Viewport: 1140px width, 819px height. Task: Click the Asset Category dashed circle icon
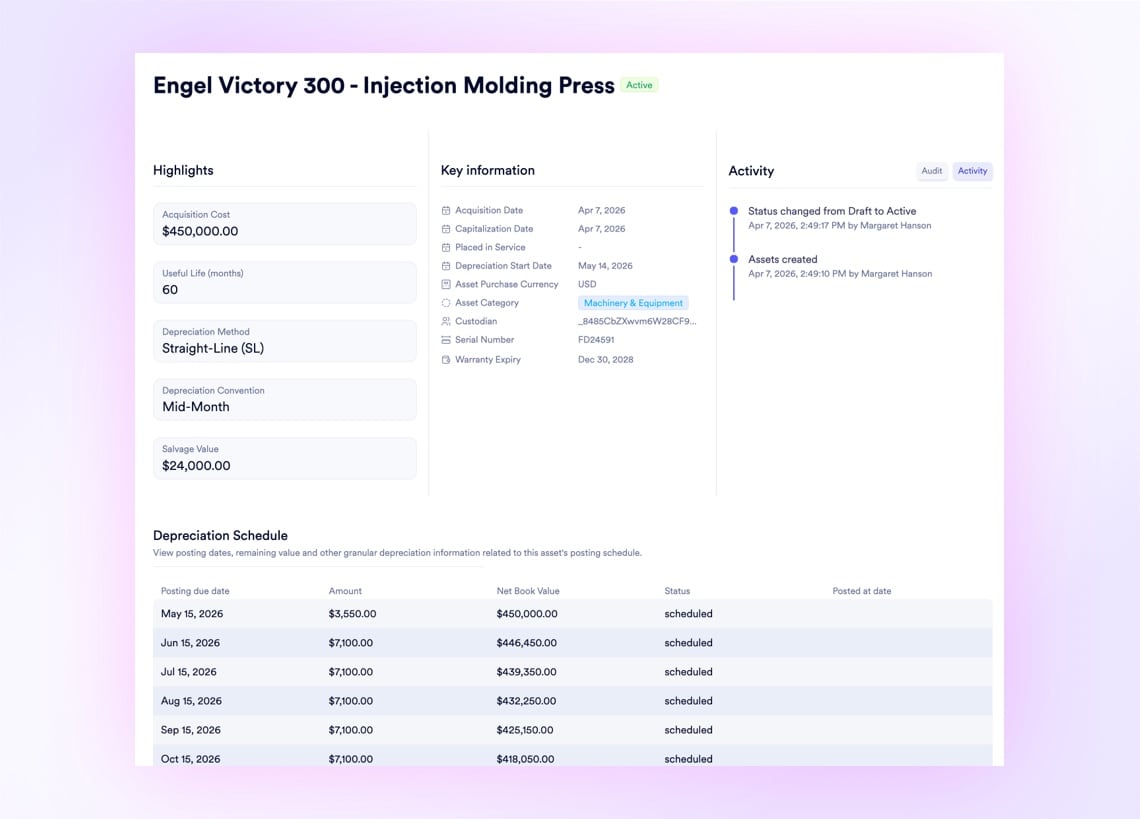click(x=446, y=303)
